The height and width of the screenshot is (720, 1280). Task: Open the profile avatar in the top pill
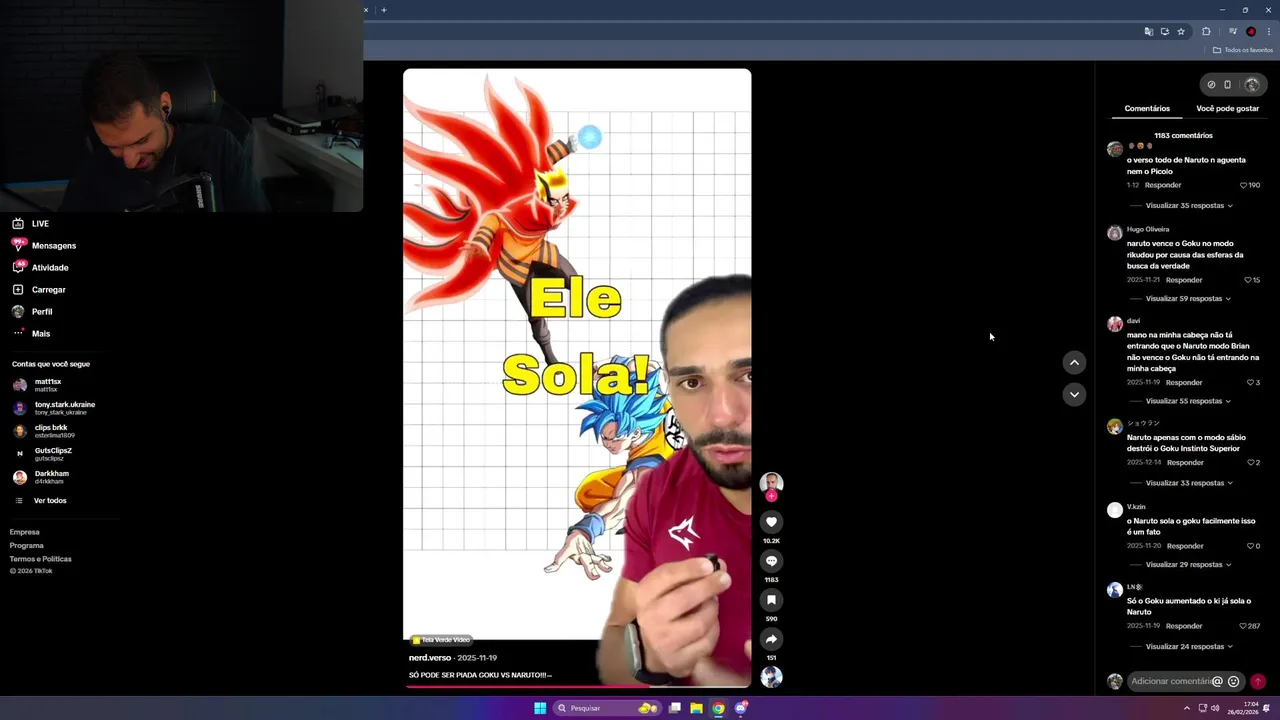click(x=1251, y=85)
